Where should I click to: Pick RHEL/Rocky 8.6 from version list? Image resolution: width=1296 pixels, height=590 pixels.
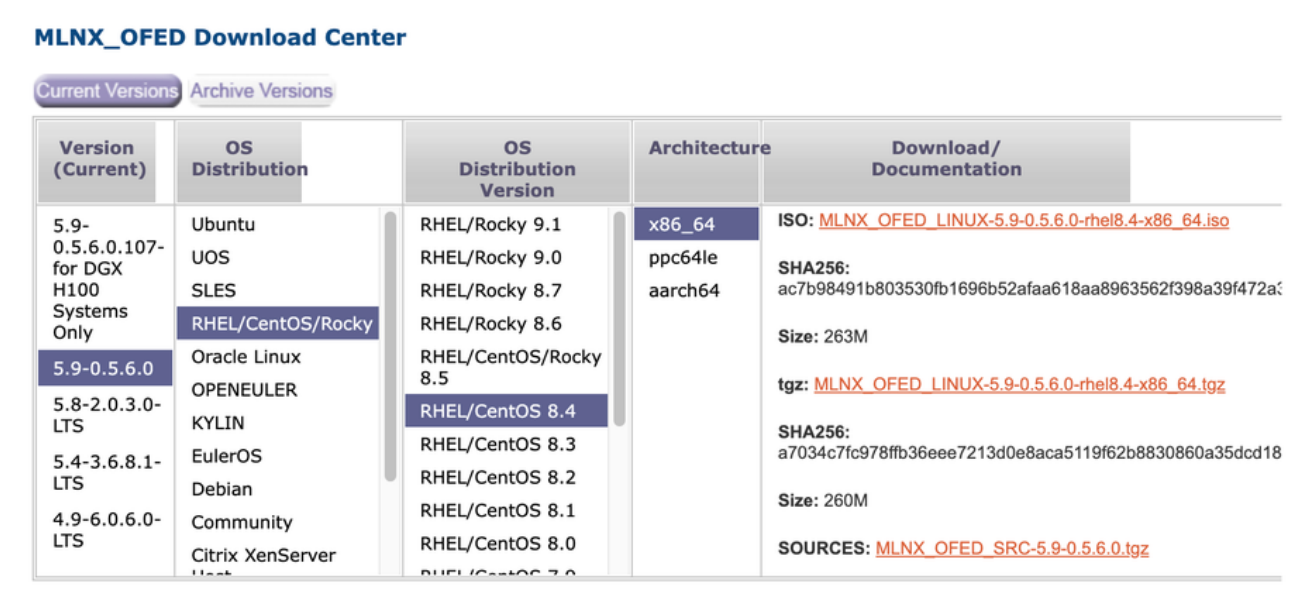491,323
